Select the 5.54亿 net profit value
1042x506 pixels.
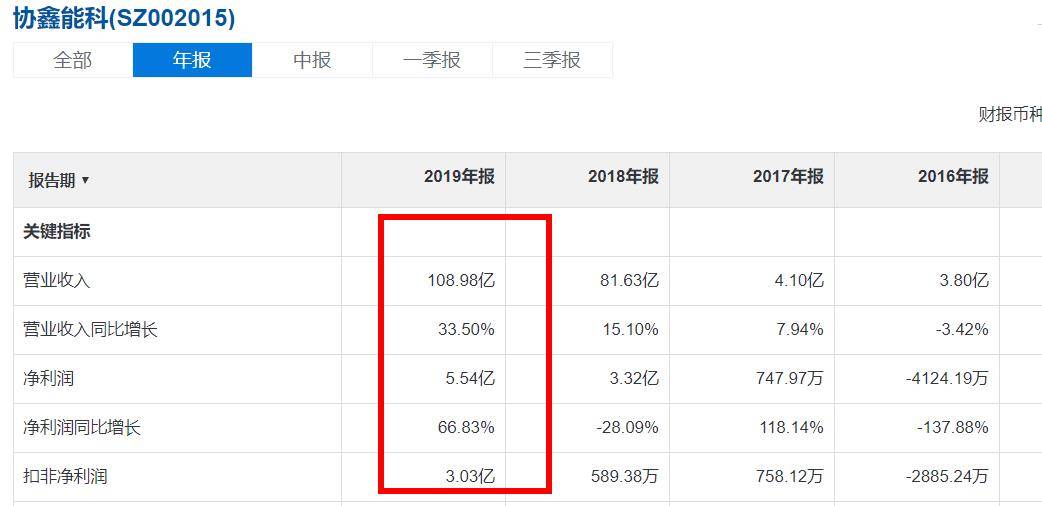(470, 378)
